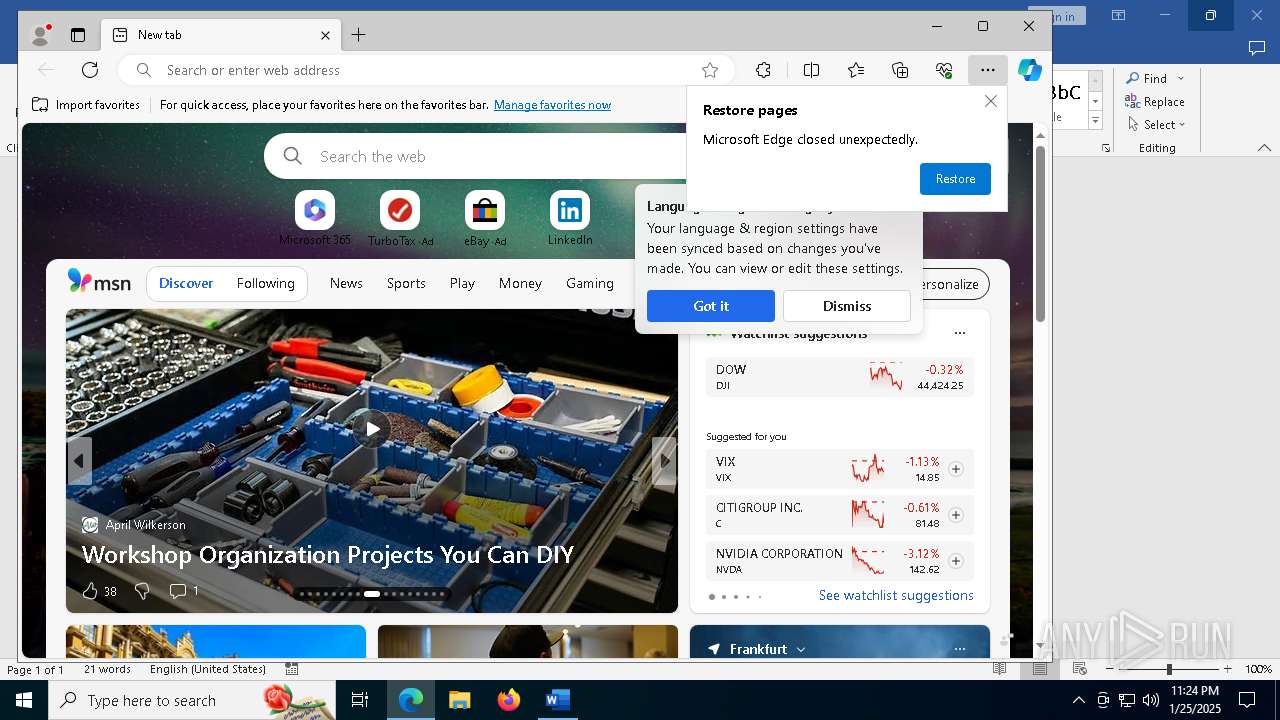Add this page to favorites star
This screenshot has height=720, width=1280.
pyautogui.click(x=710, y=70)
